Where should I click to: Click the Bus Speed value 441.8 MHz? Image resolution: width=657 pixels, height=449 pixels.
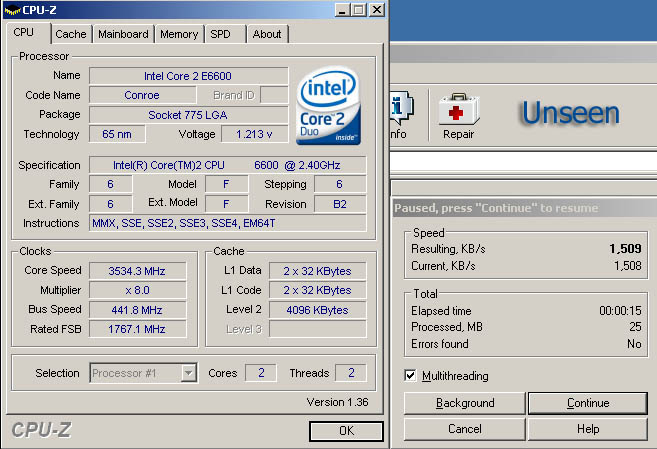point(137,310)
